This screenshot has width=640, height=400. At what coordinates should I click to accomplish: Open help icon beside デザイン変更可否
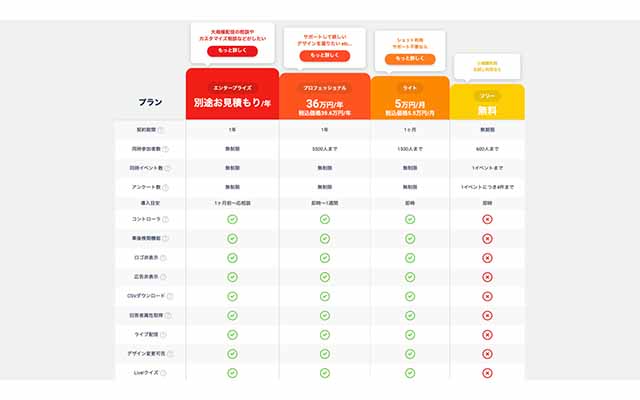coord(170,354)
